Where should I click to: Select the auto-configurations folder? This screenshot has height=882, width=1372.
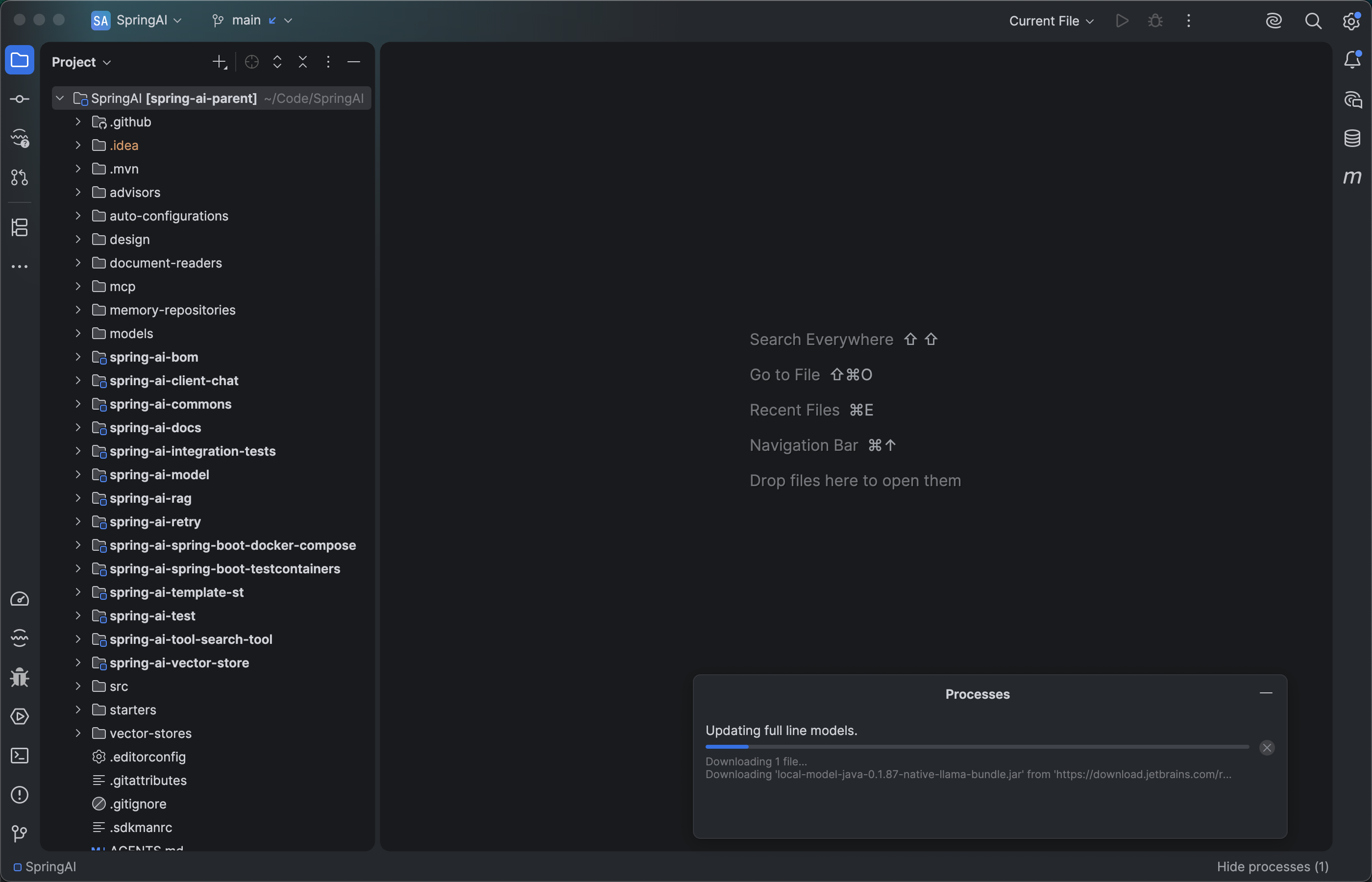212,216
